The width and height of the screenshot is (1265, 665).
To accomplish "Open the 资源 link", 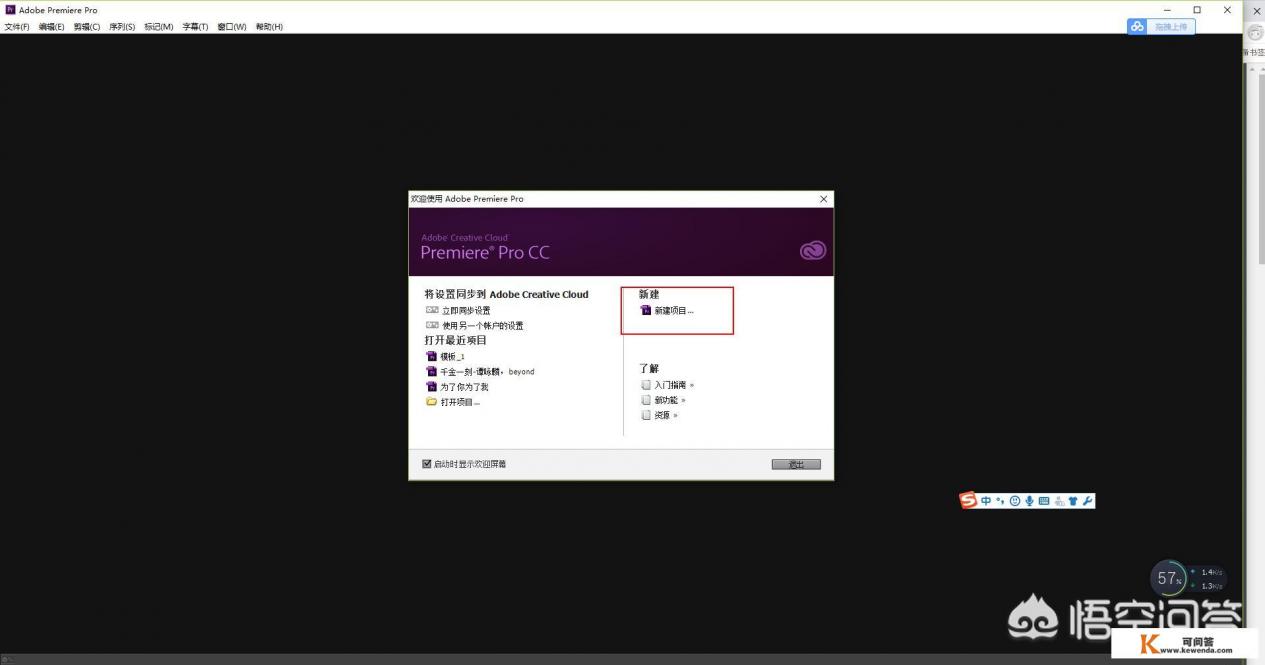I will click(x=666, y=415).
